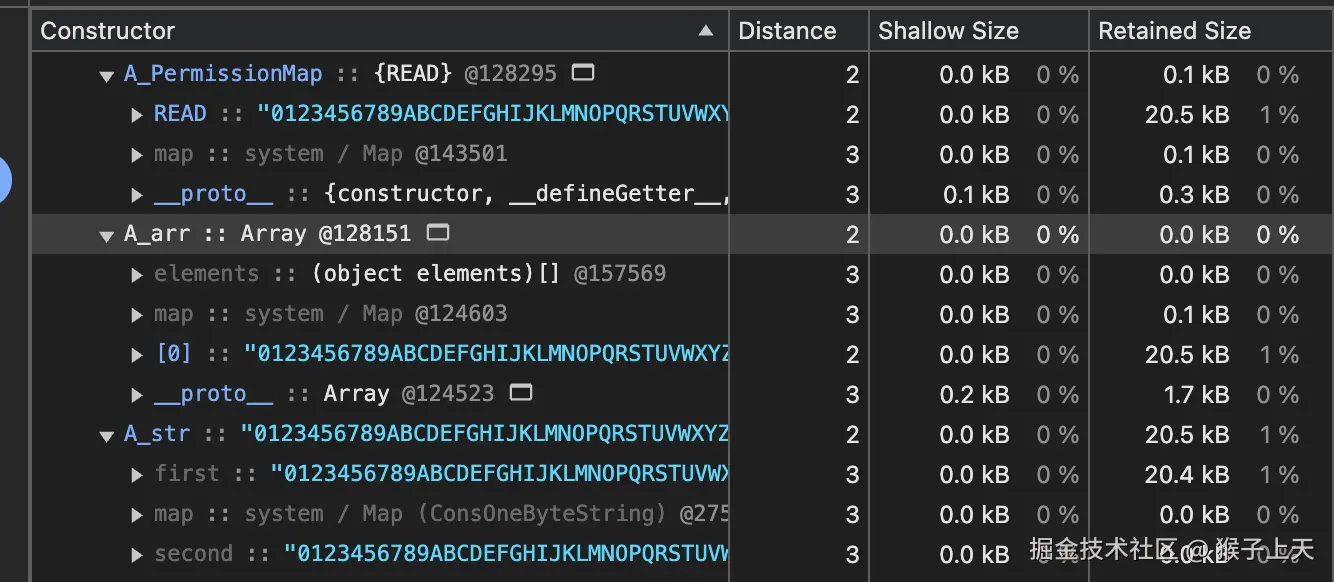Expand the [0] array entry
Viewport: 1334px width, 582px height.
[x=137, y=354]
